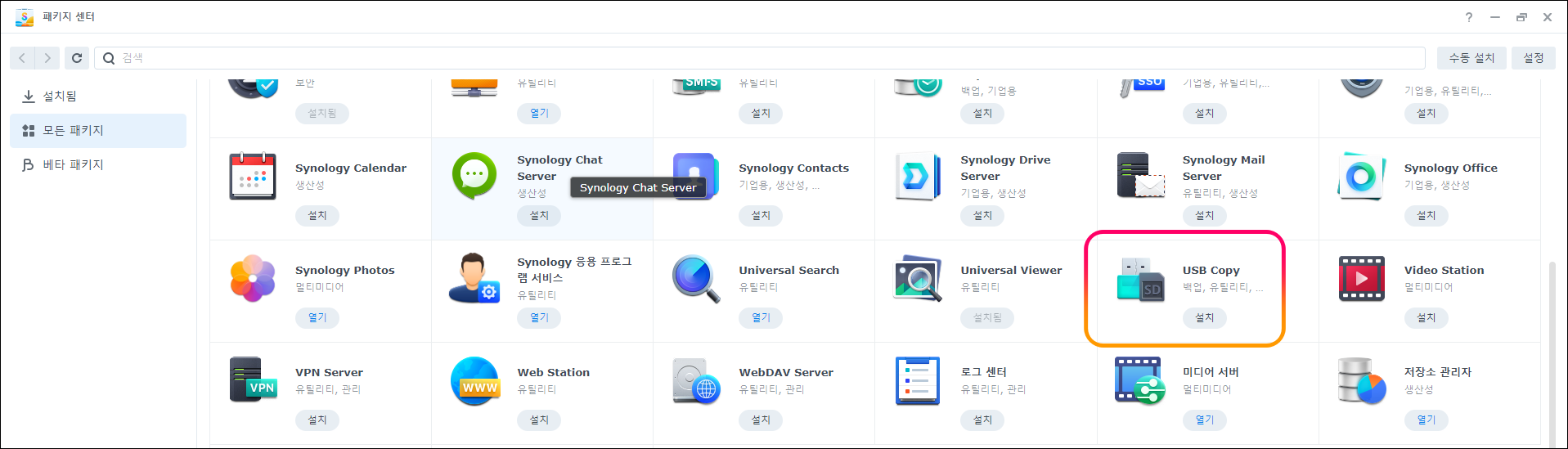1568x449 pixels.
Task: Install Synology Office via 설치 button
Action: pos(1426,215)
